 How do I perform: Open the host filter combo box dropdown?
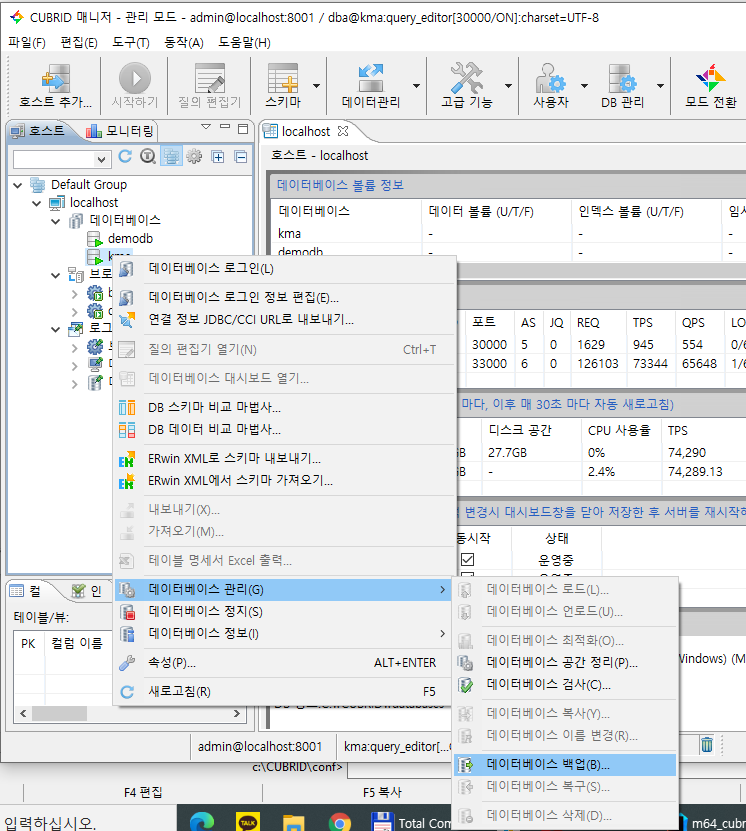pos(101,159)
